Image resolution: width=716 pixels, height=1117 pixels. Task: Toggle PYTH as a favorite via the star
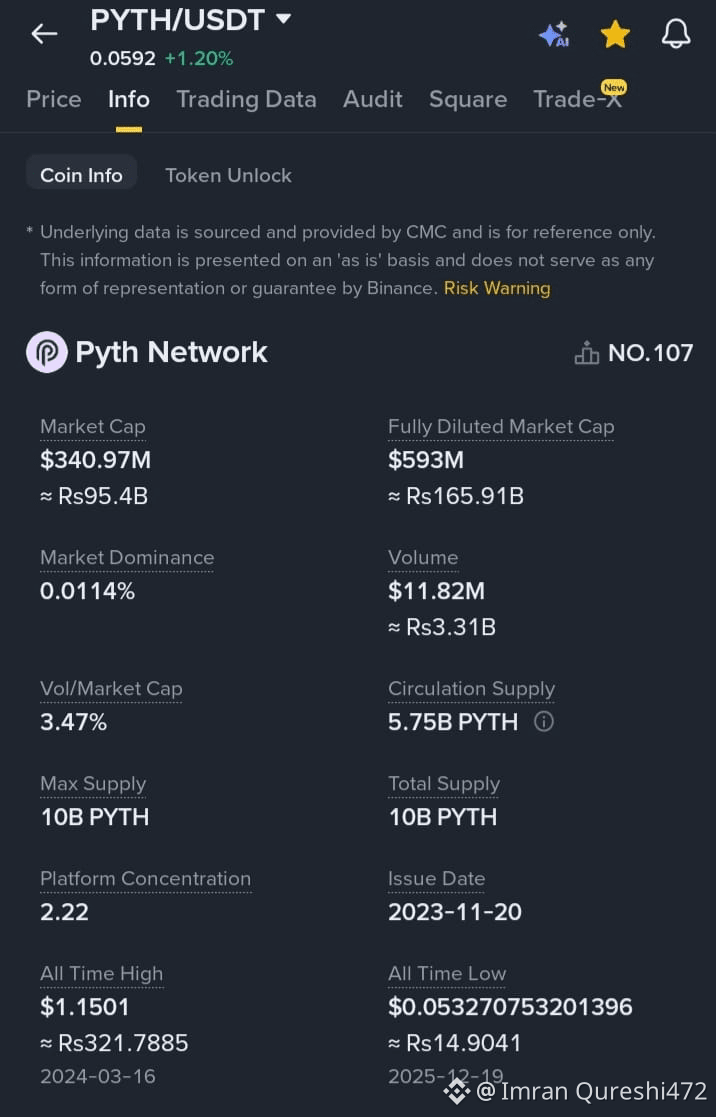pyautogui.click(x=615, y=33)
